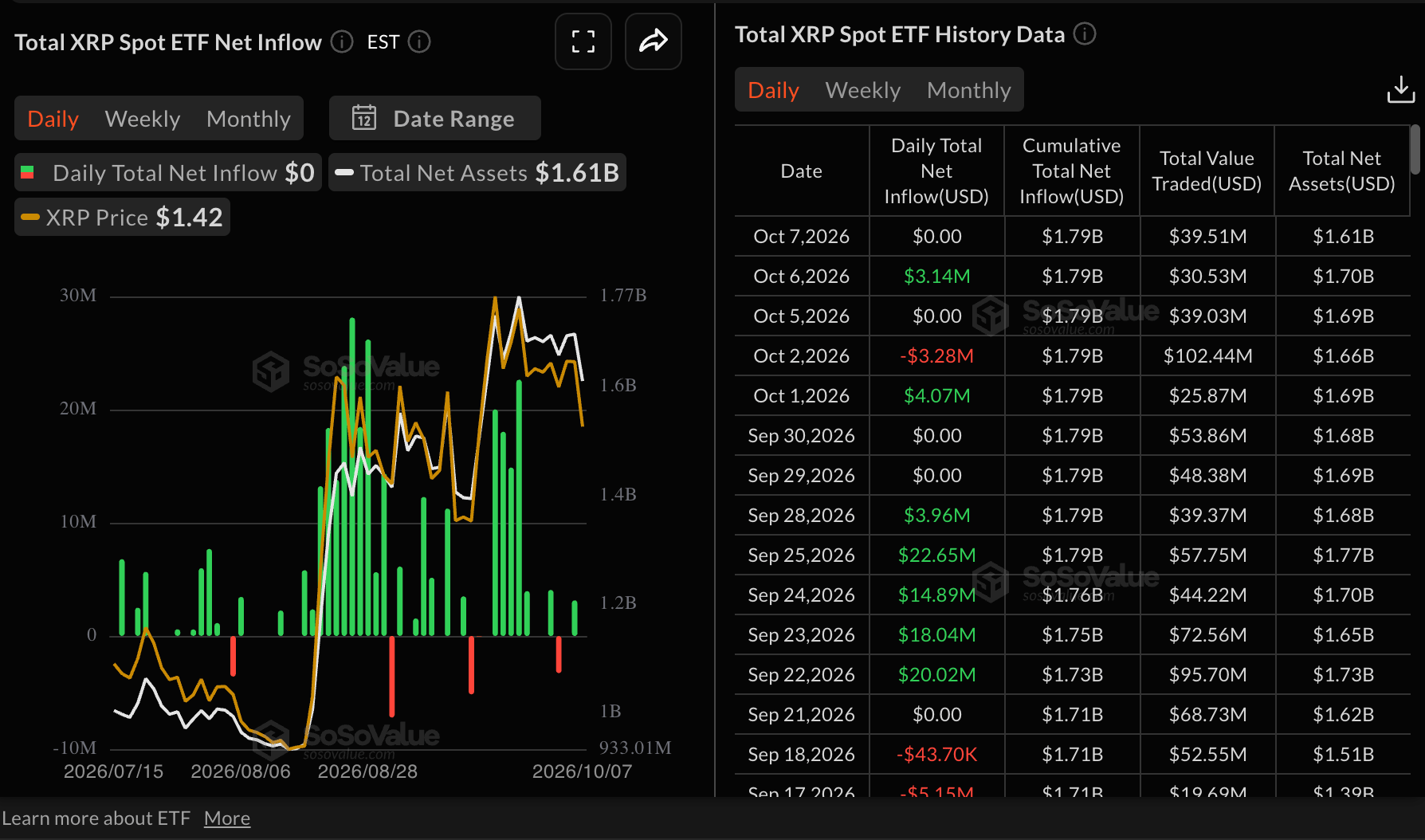Viewport: 1425px width, 840px height.
Task: Share the net inflow chart
Action: tap(653, 41)
